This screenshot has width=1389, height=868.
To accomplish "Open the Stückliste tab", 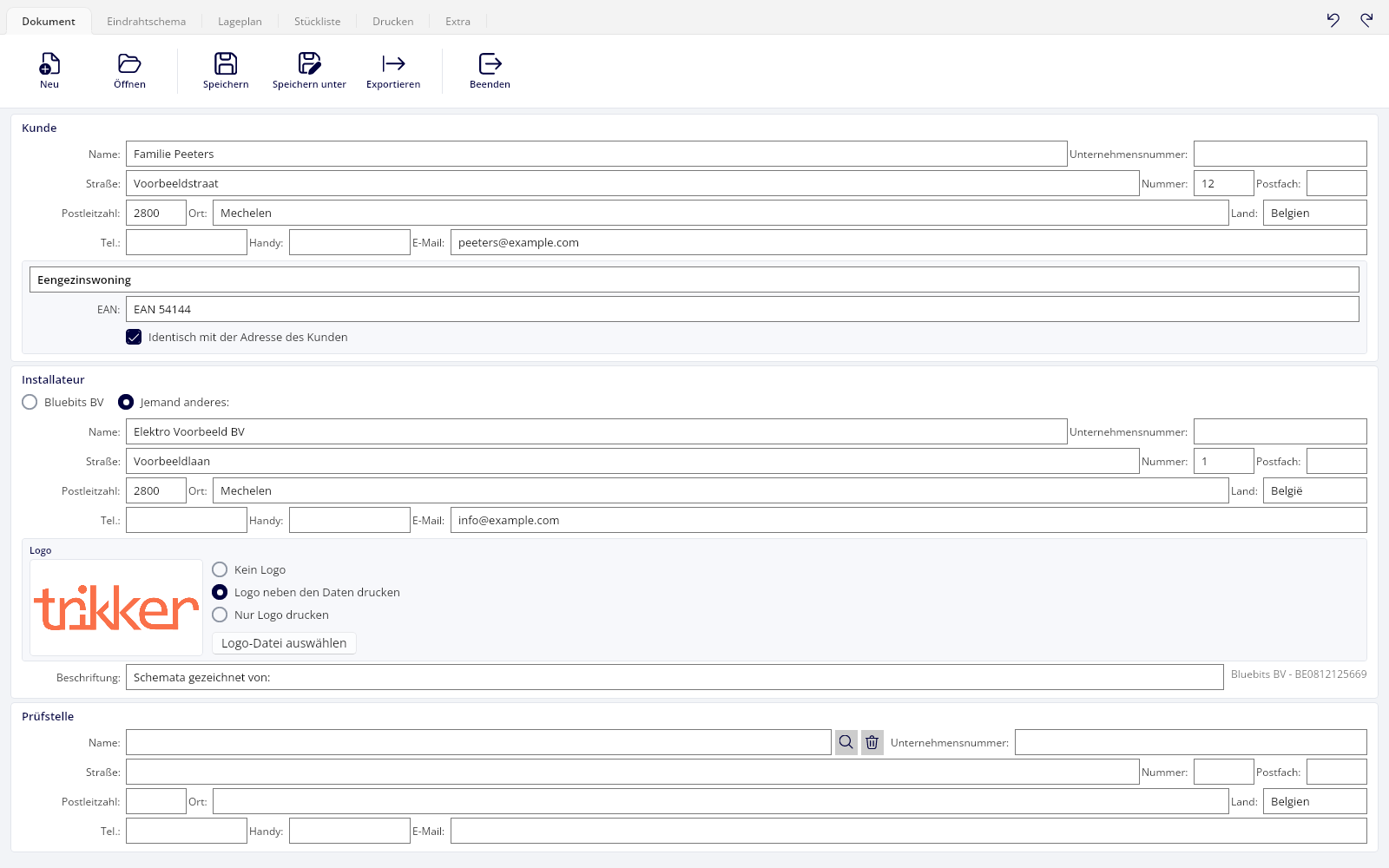I will pyautogui.click(x=317, y=21).
